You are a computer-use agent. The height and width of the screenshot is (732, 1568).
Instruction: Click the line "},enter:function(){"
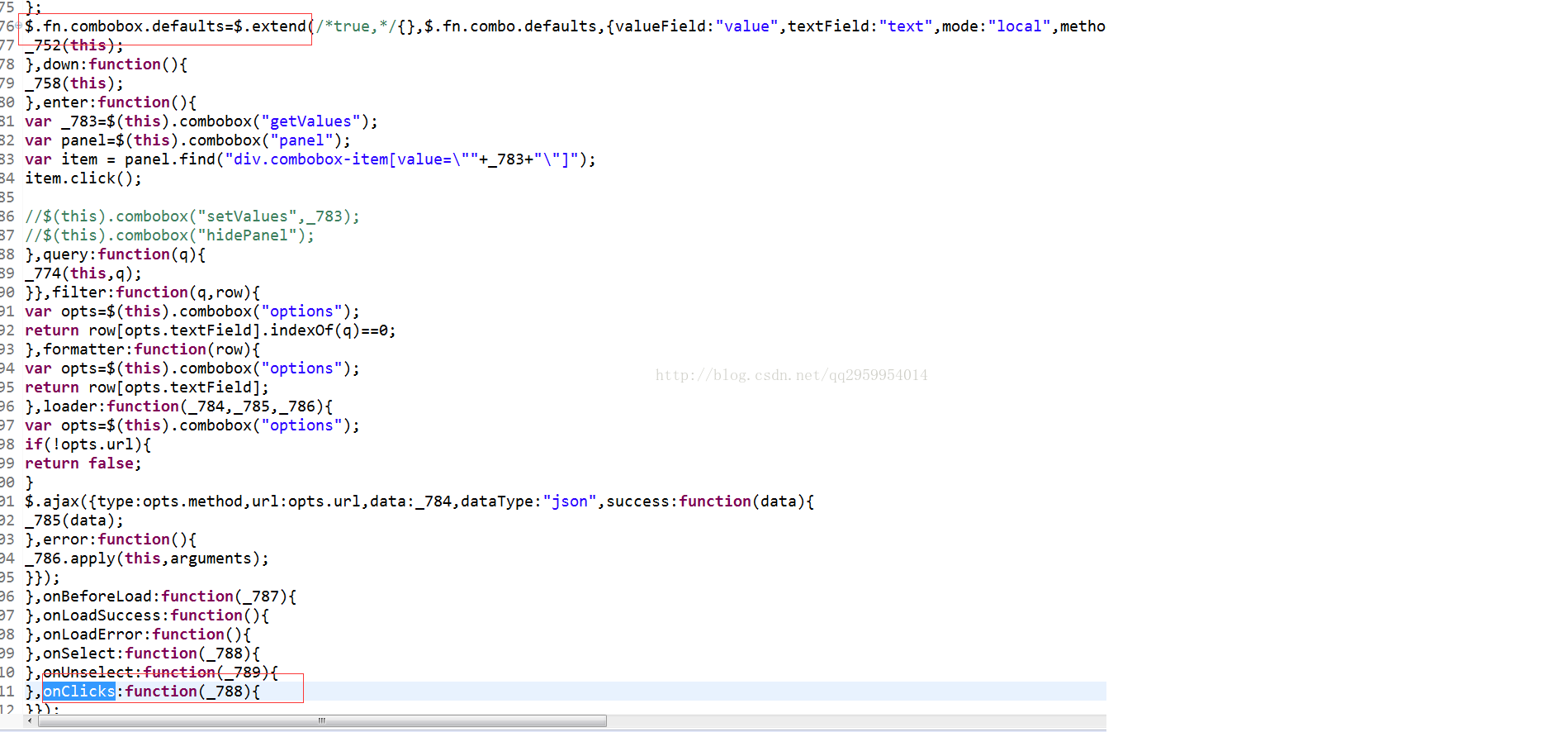(x=111, y=102)
